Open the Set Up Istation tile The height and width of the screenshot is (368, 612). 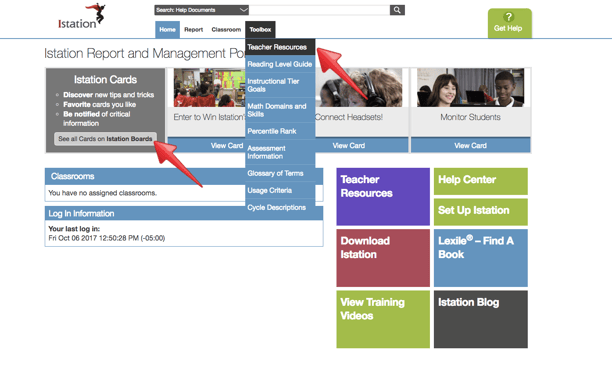pos(480,212)
